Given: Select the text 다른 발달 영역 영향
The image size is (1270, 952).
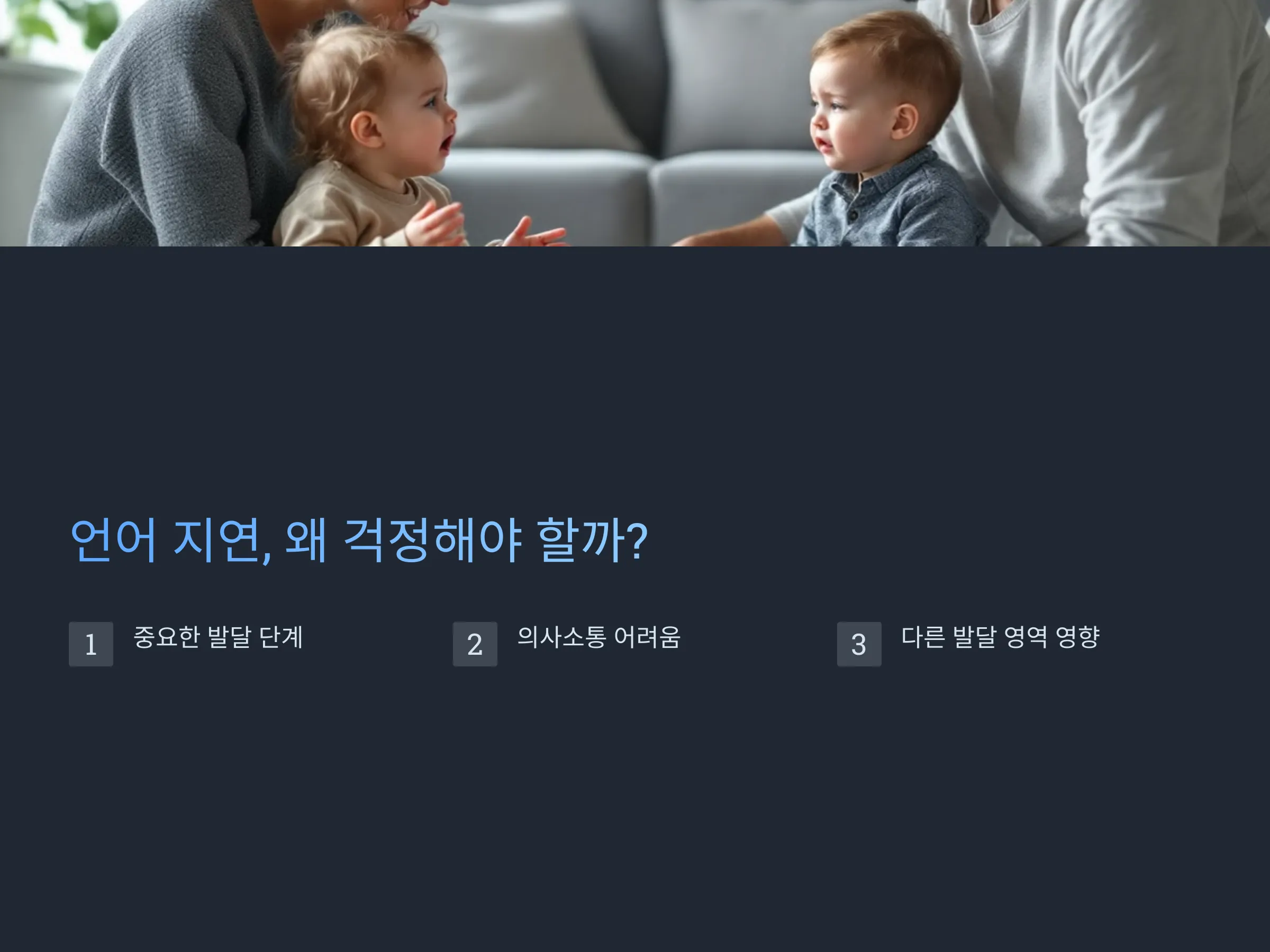Looking at the screenshot, I should pyautogui.click(x=1000, y=637).
